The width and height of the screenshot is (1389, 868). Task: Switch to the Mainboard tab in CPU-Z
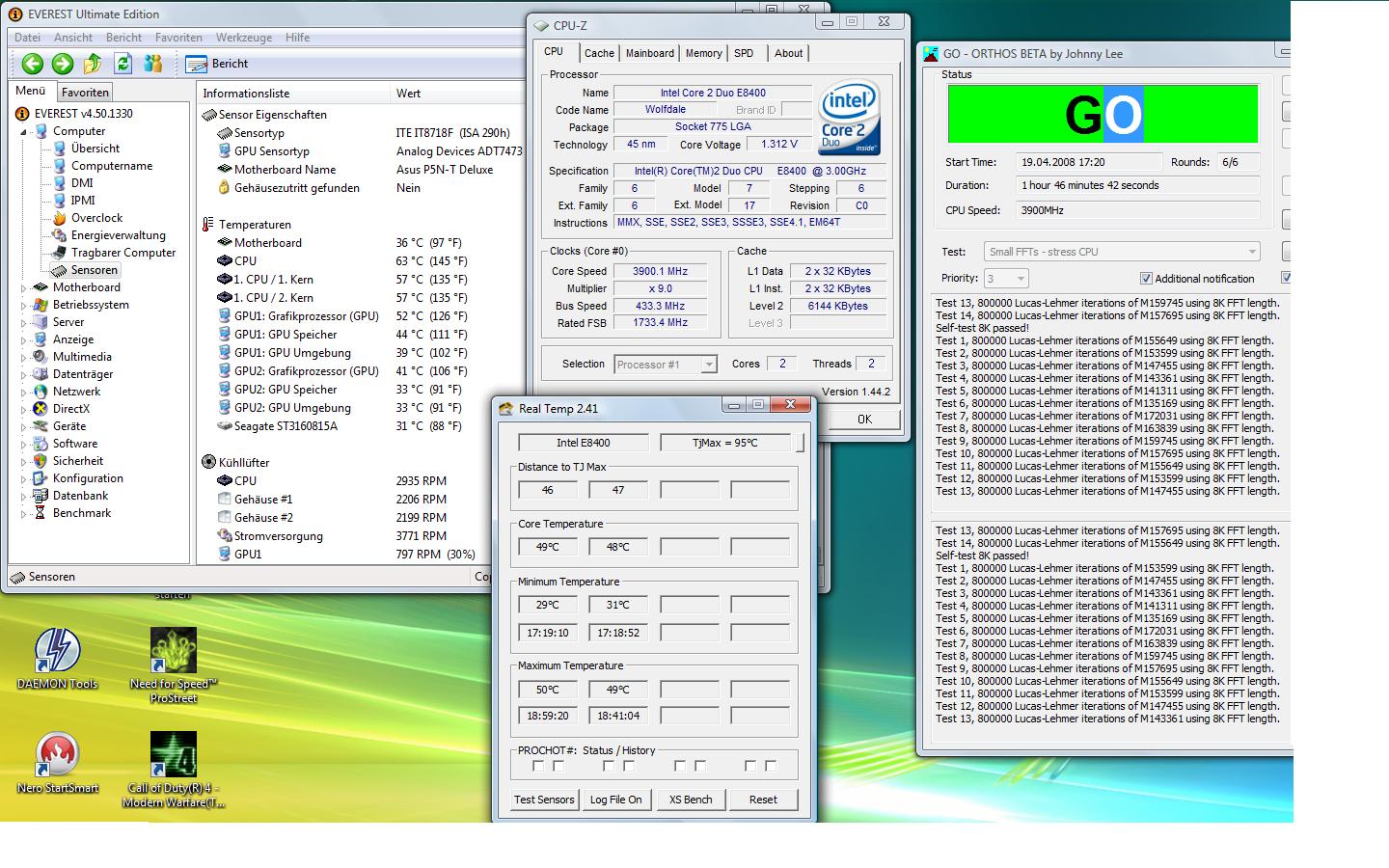click(x=650, y=53)
